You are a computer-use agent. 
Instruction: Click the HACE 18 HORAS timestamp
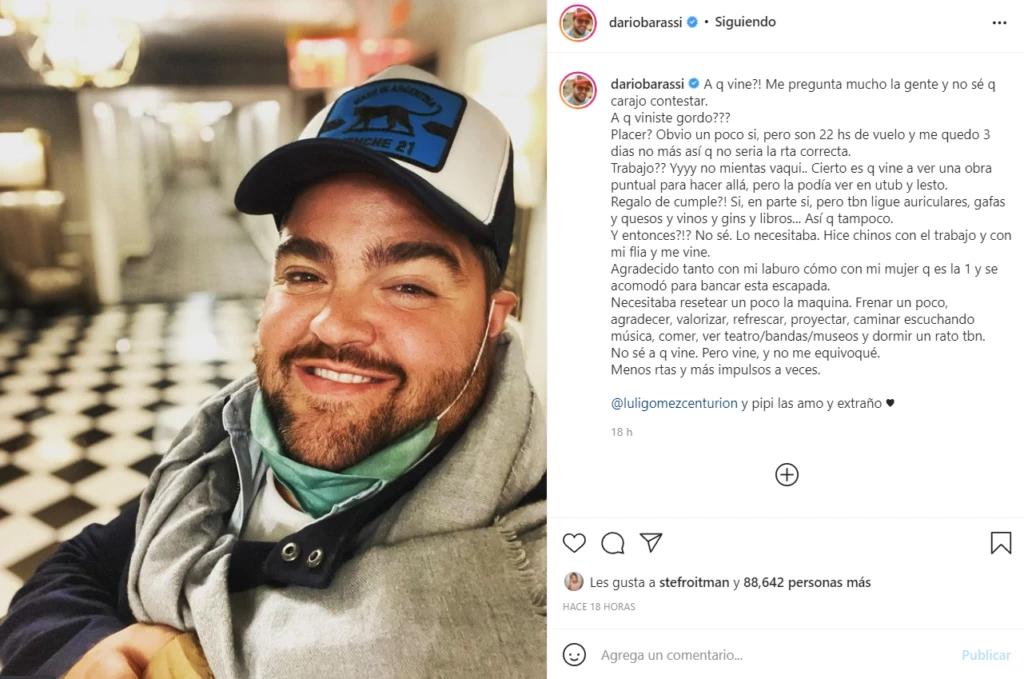599,607
